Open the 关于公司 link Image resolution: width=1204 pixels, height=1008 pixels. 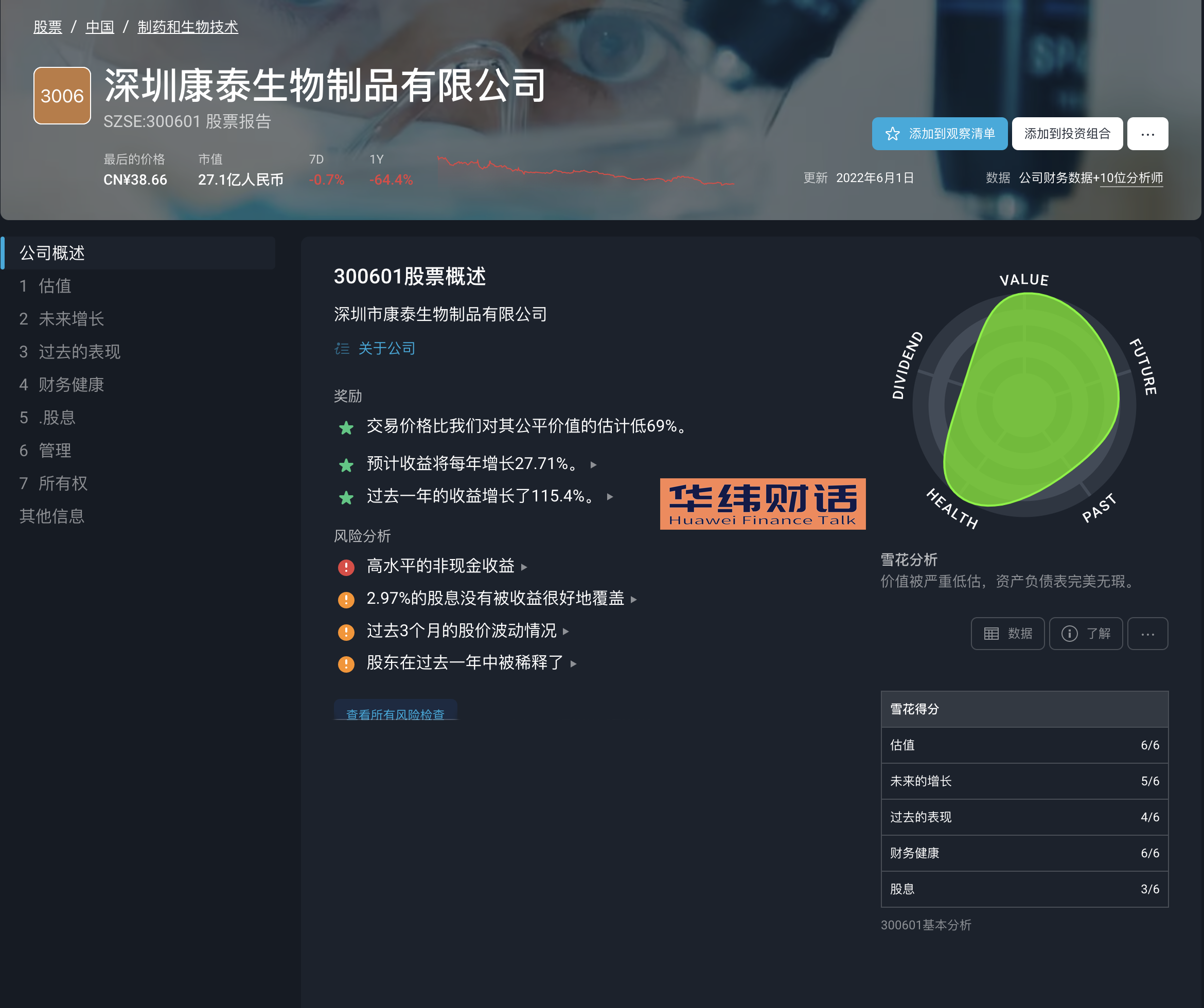(386, 348)
